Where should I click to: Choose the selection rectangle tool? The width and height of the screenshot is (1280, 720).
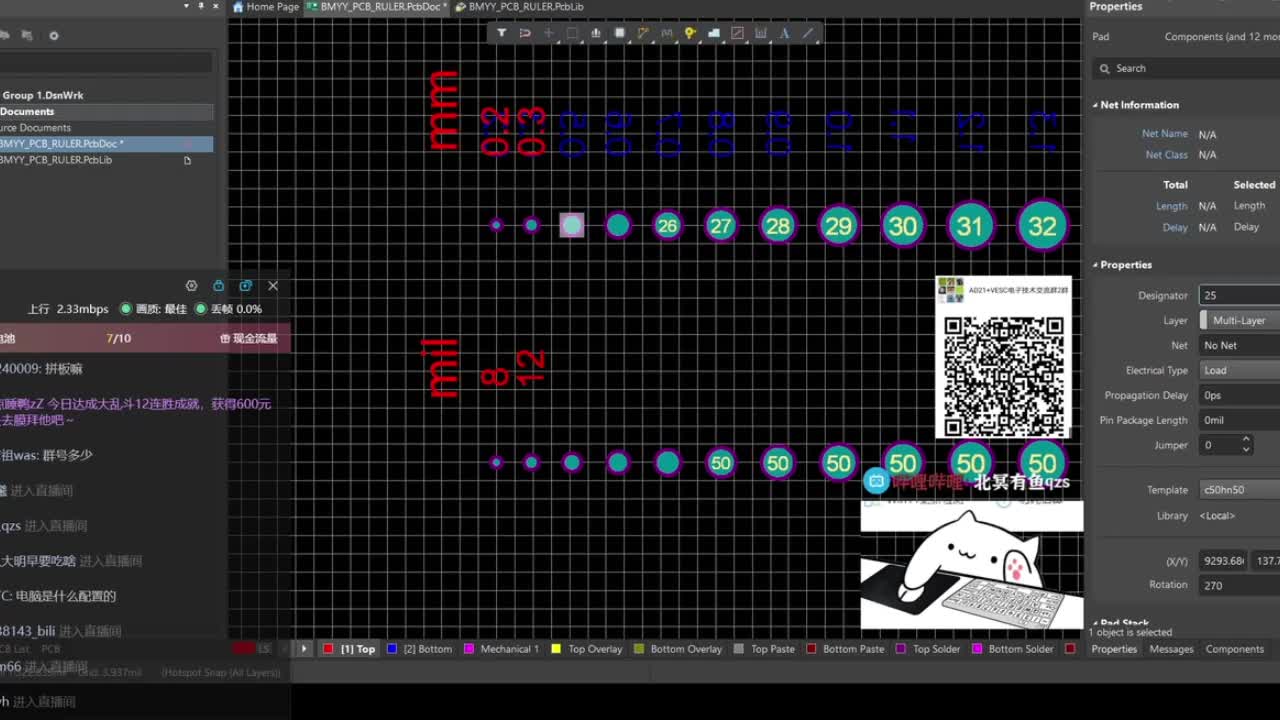point(572,33)
